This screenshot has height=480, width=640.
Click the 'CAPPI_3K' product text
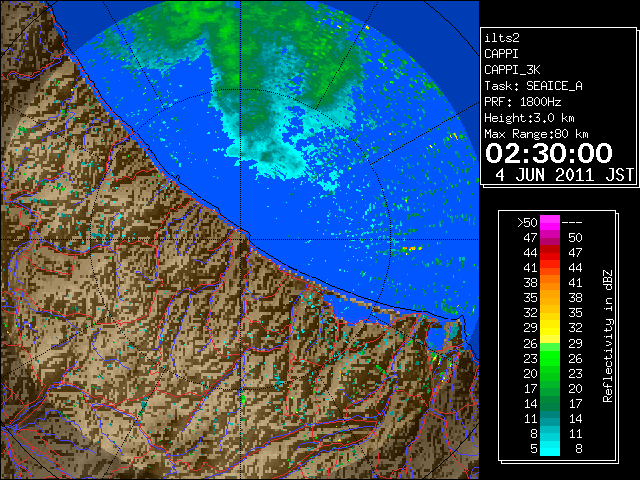[x=512, y=70]
